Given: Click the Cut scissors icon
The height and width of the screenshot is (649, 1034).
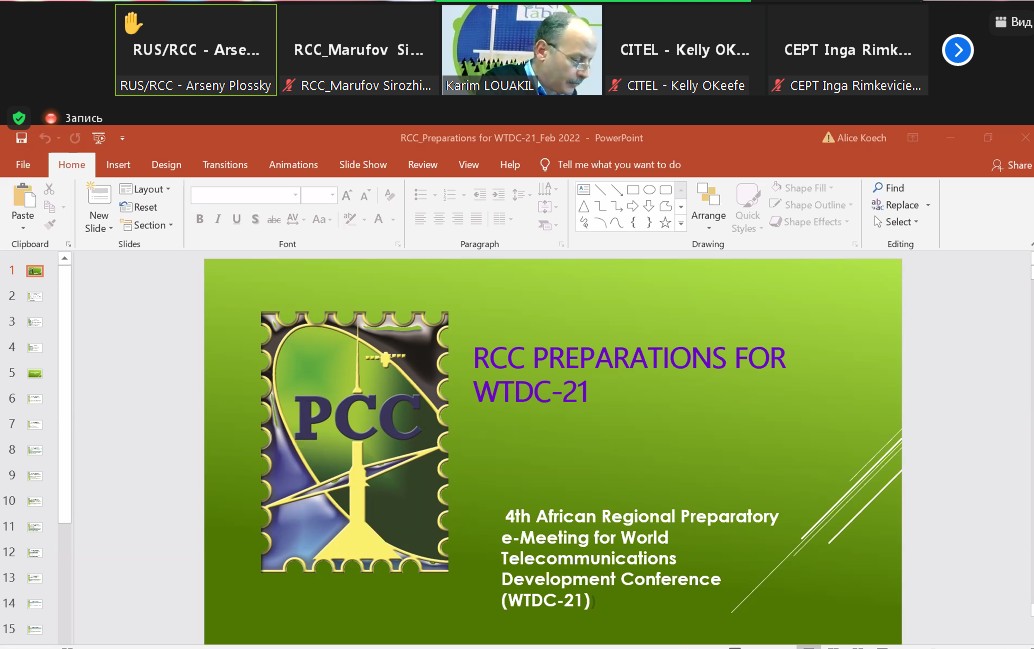Looking at the screenshot, I should pyautogui.click(x=49, y=189).
